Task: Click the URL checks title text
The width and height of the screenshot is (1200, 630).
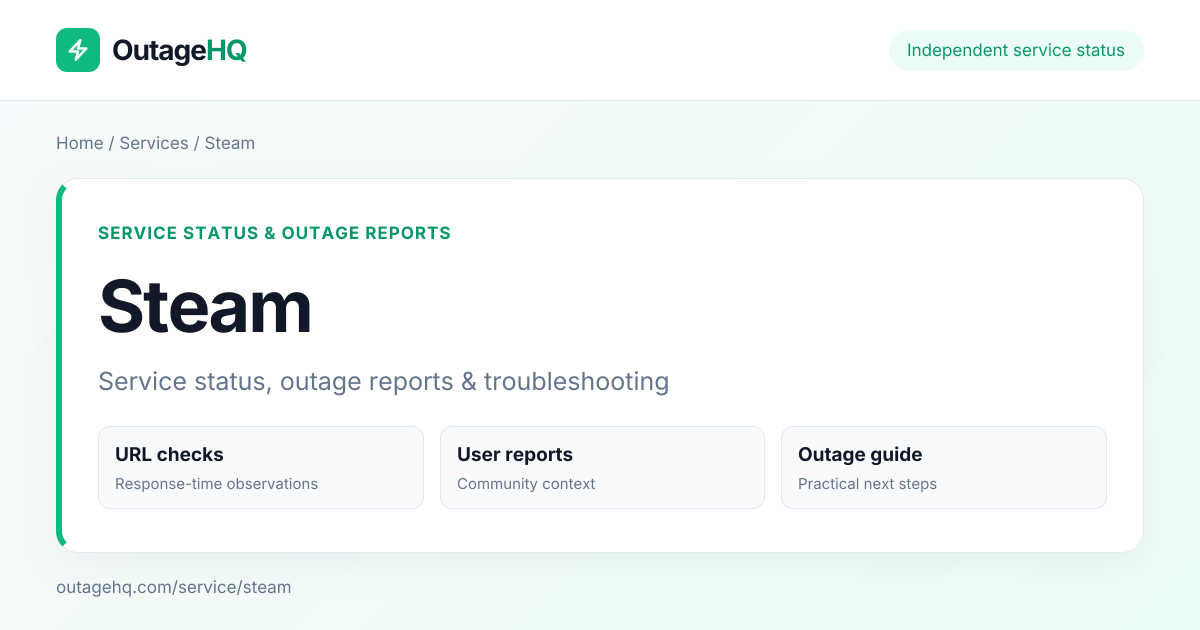Action: (169, 454)
